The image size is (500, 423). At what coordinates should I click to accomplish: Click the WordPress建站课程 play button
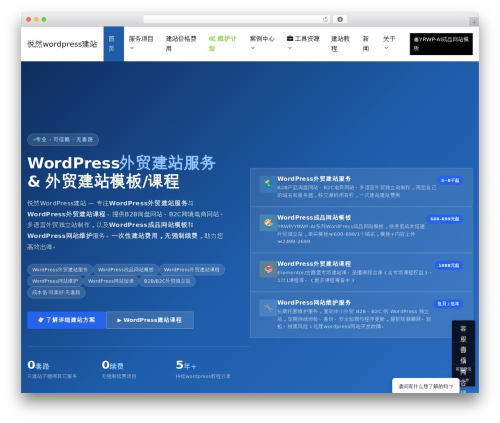click(150, 320)
